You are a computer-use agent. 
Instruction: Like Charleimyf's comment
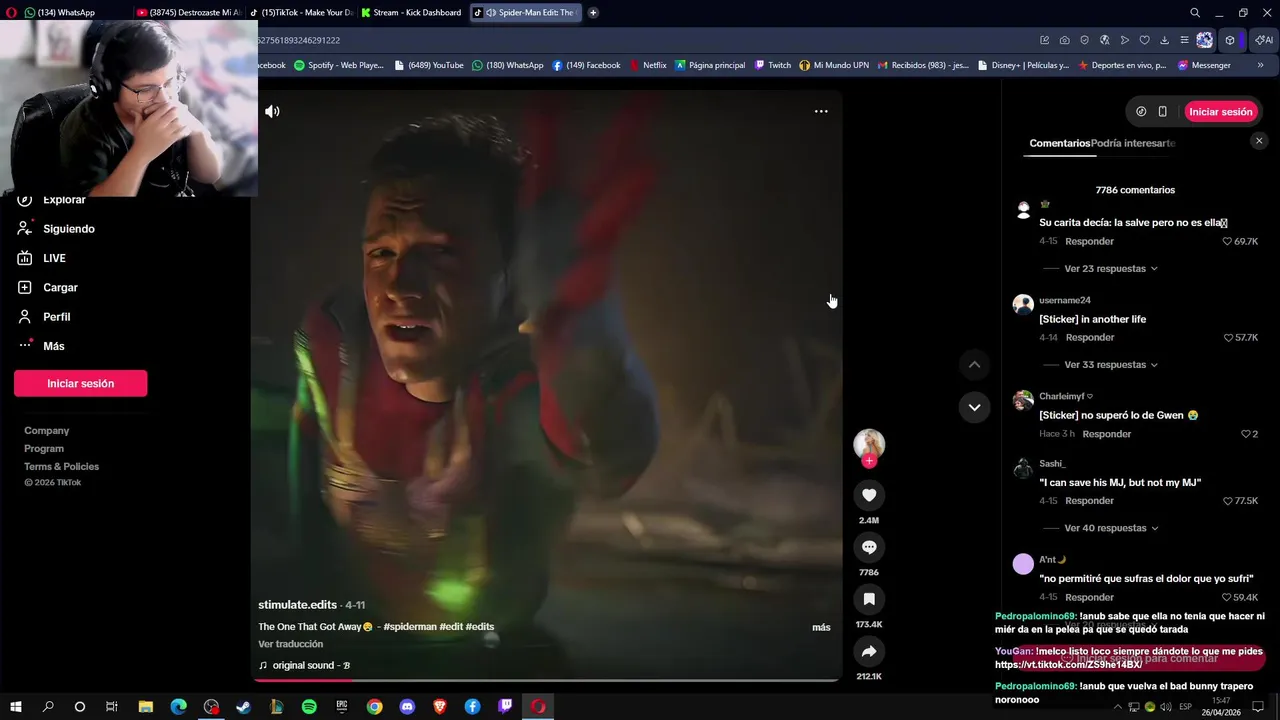pyautogui.click(x=1246, y=434)
